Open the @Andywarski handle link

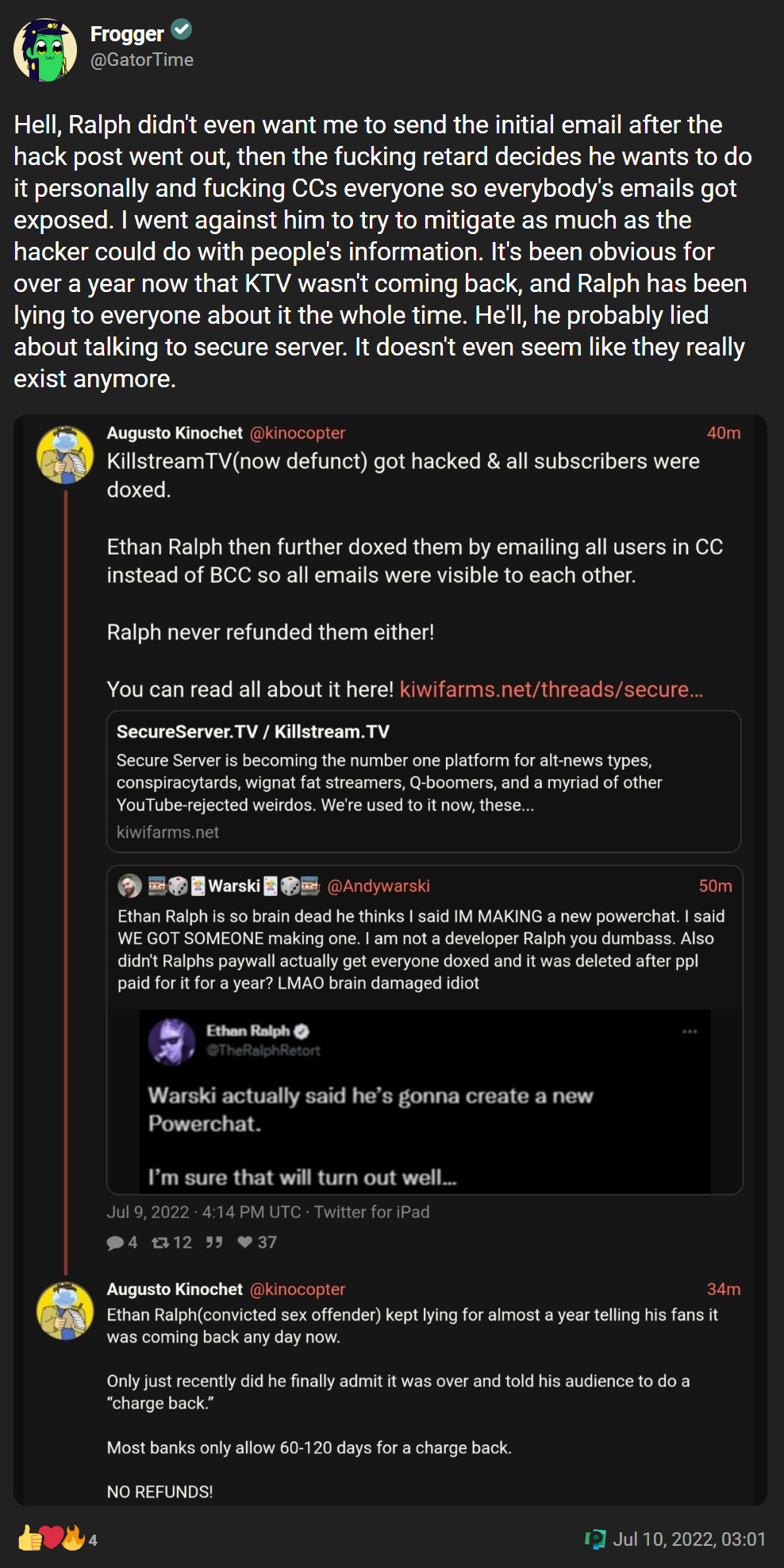tap(379, 886)
